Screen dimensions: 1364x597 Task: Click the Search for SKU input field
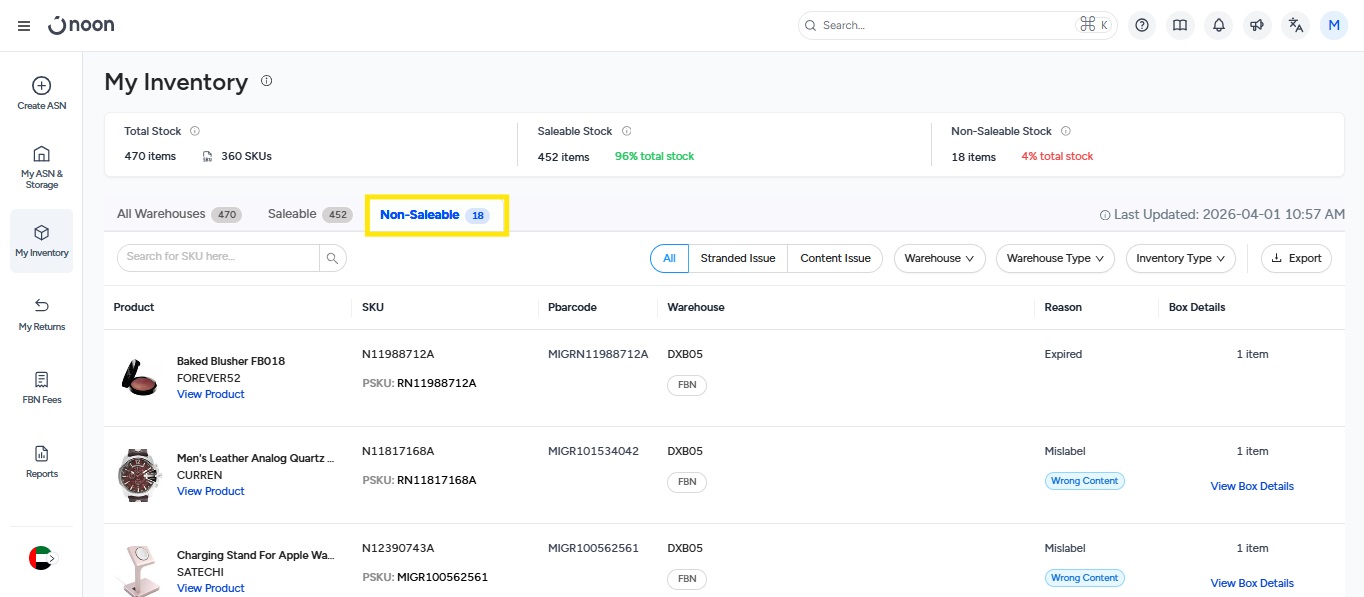coord(220,257)
